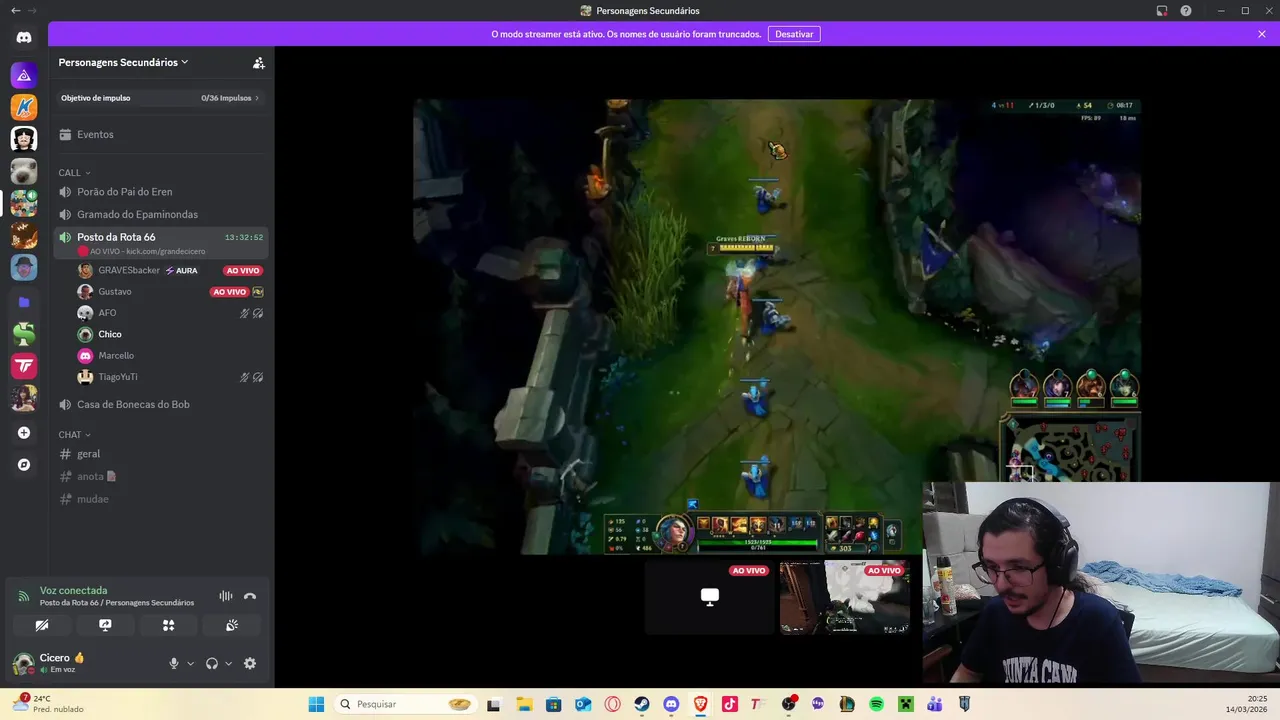Open microphone input options arrow
This screenshot has height=720, width=1280.
pos(190,663)
